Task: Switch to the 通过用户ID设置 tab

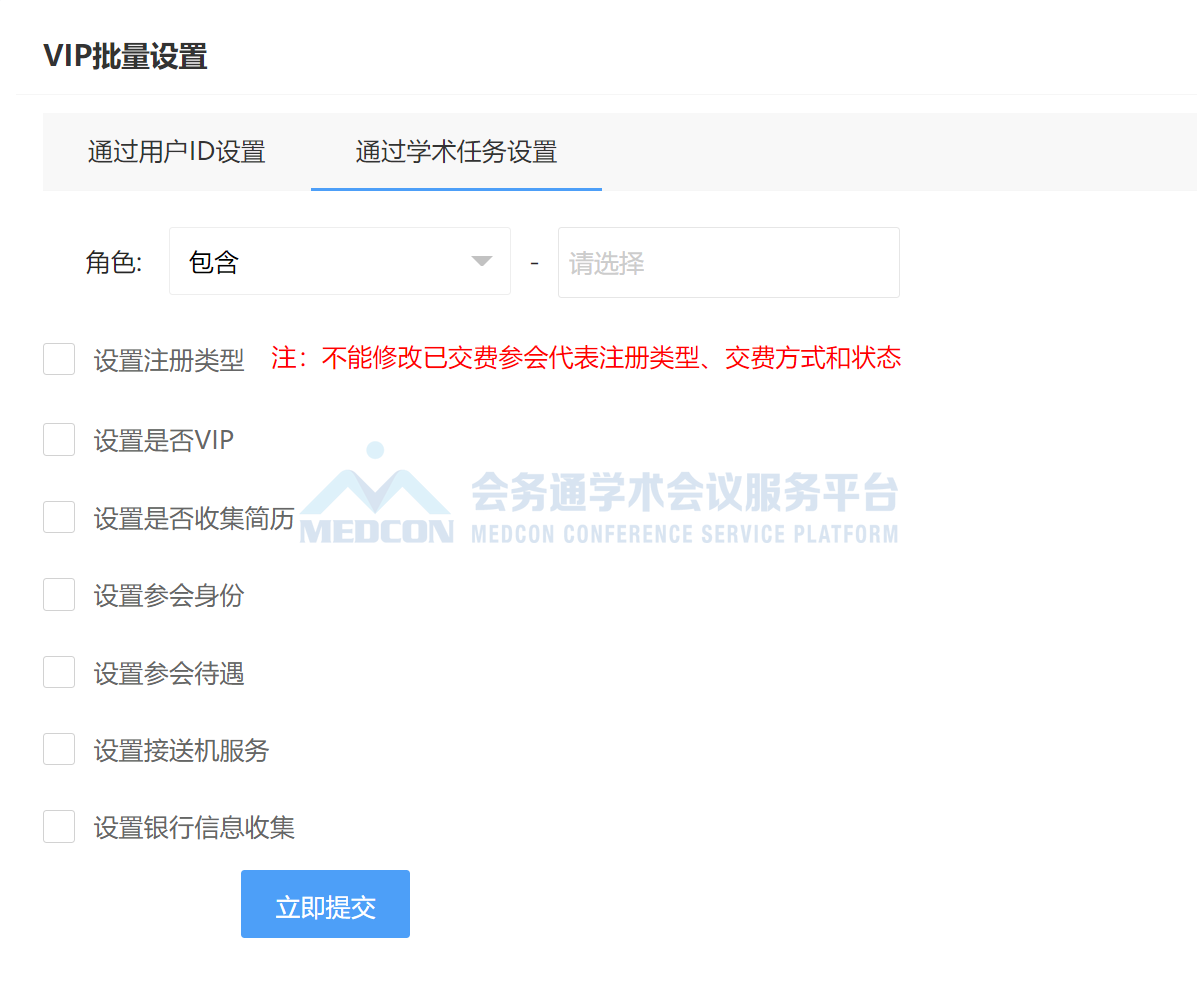Action: coord(176,152)
